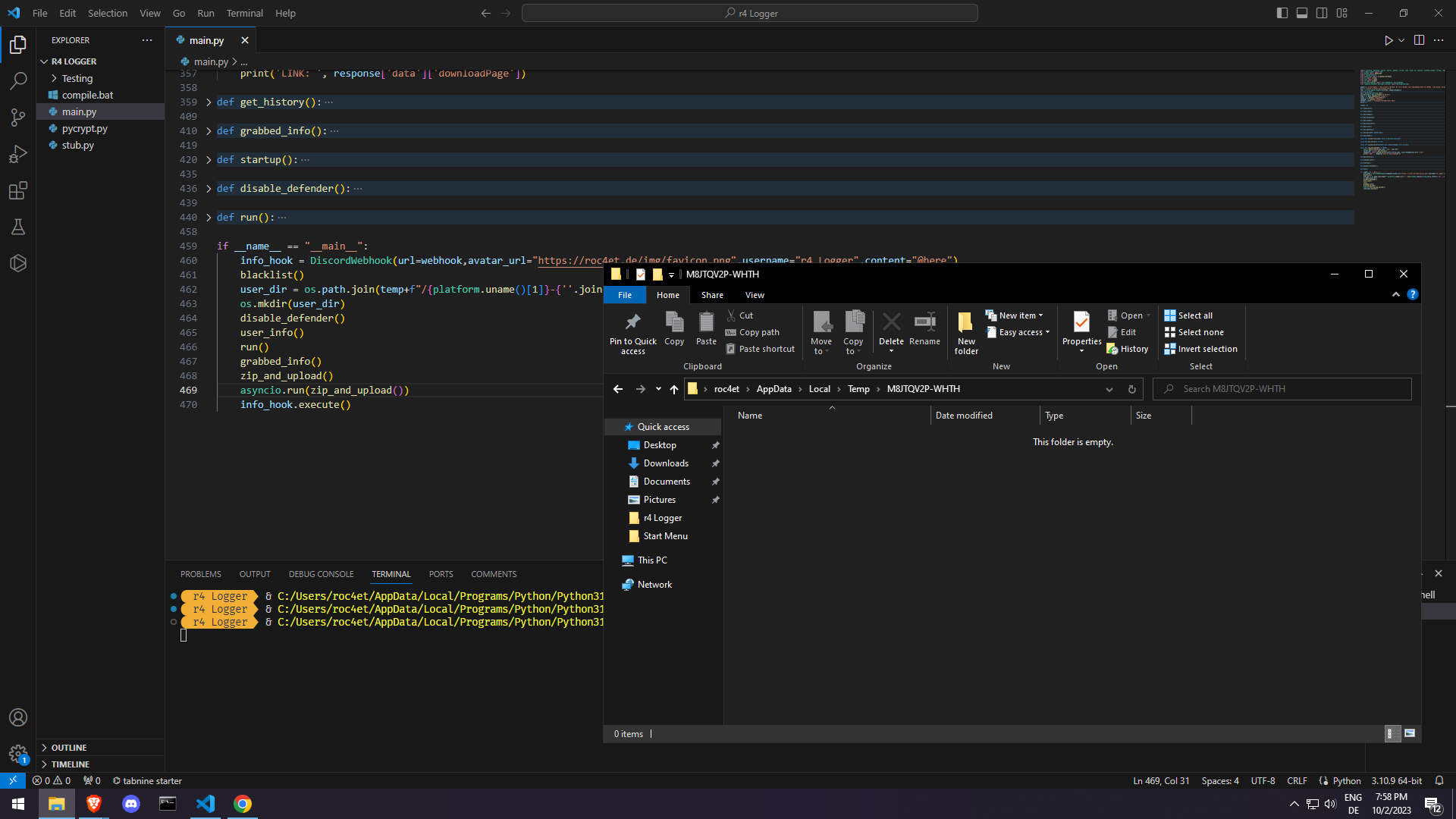Create a New folder from ribbon

coord(966,333)
